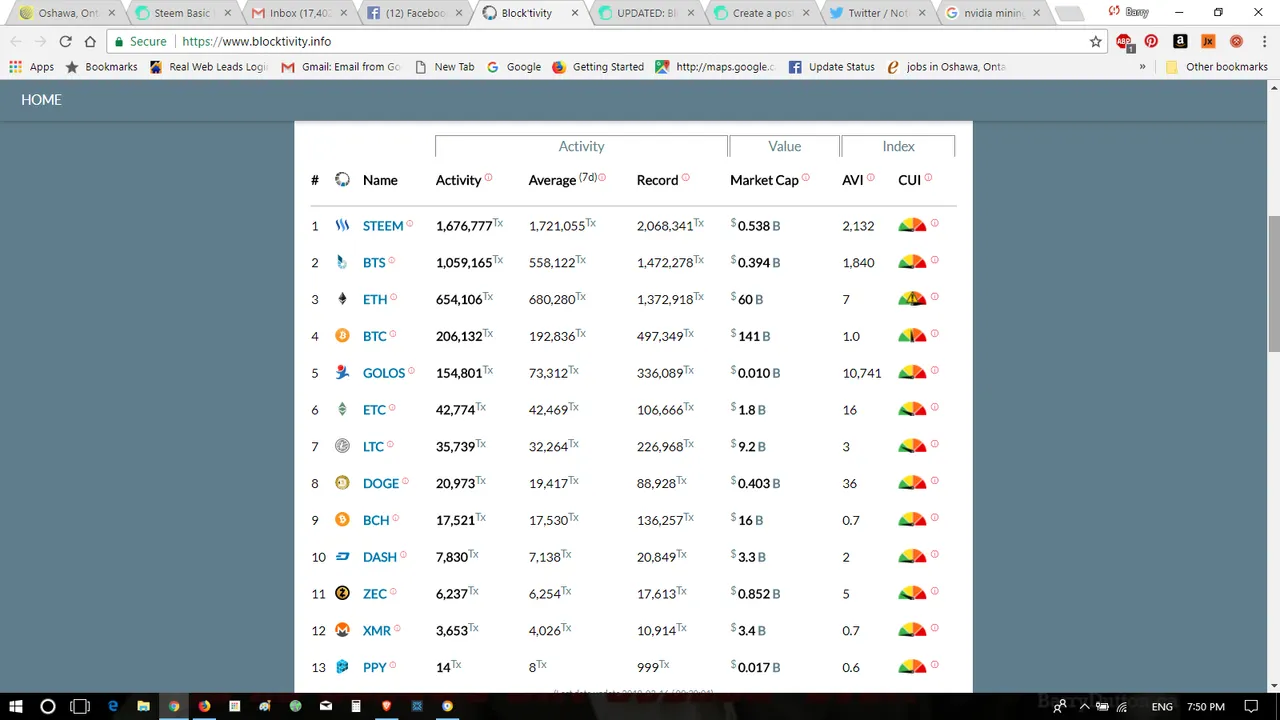The image size is (1280, 720).
Task: Click the browser home icon
Action: 90,42
